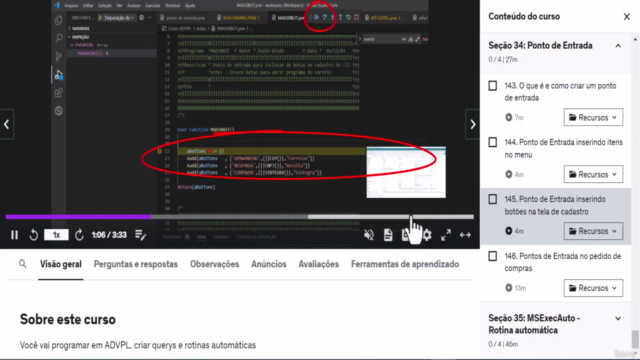Add a note at current time
640x360 pixels.
point(140,235)
